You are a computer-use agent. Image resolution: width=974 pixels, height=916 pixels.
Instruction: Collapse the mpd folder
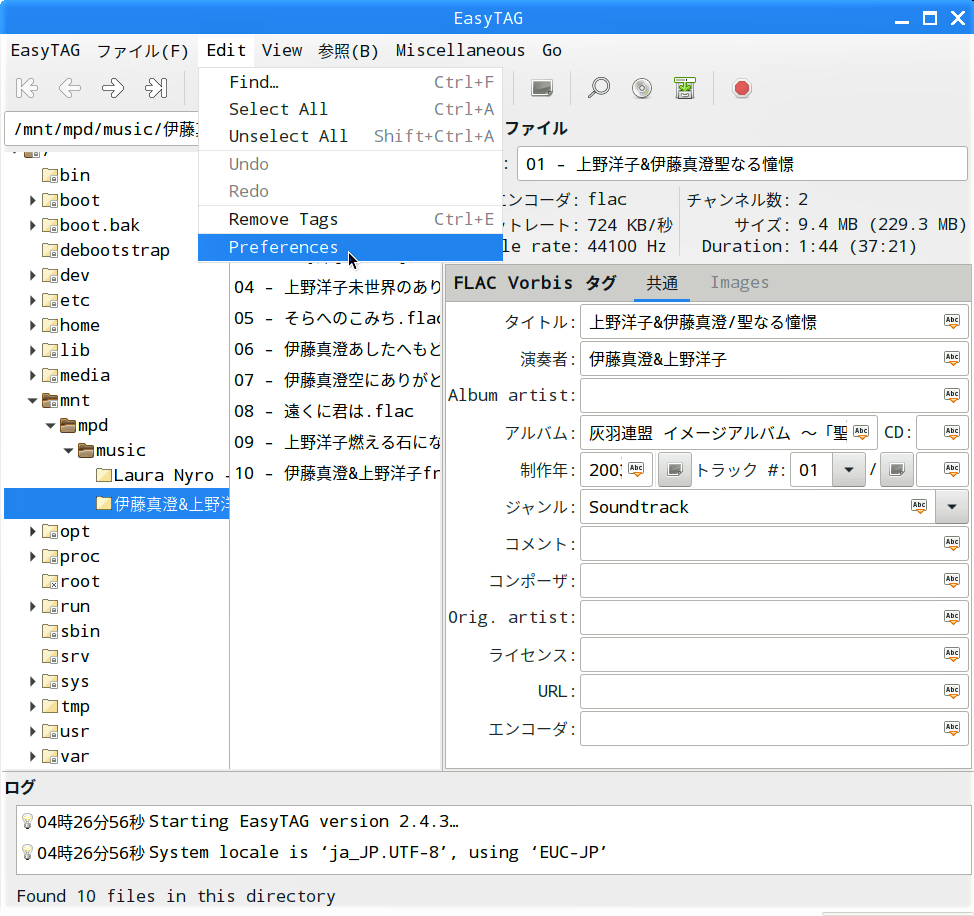pyautogui.click(x=50, y=425)
